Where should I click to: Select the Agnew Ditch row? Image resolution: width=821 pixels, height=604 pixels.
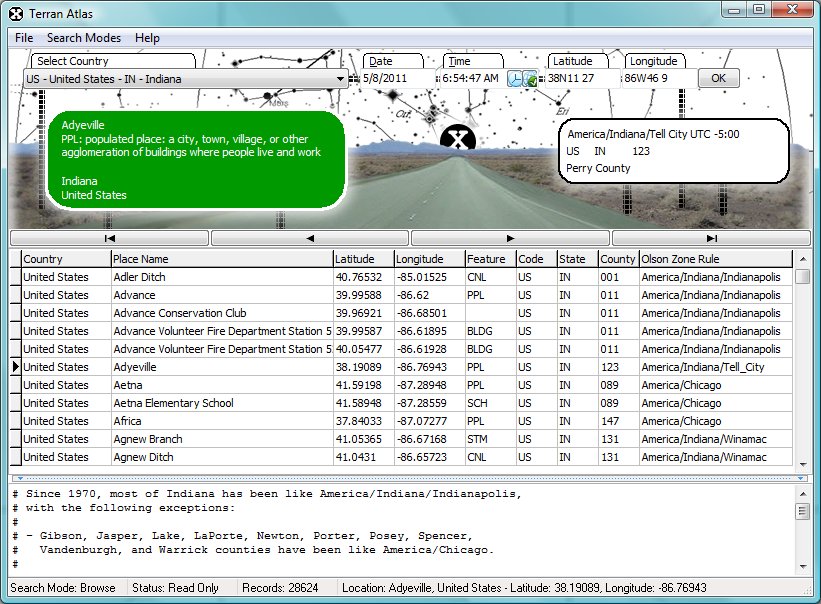(x=407, y=457)
